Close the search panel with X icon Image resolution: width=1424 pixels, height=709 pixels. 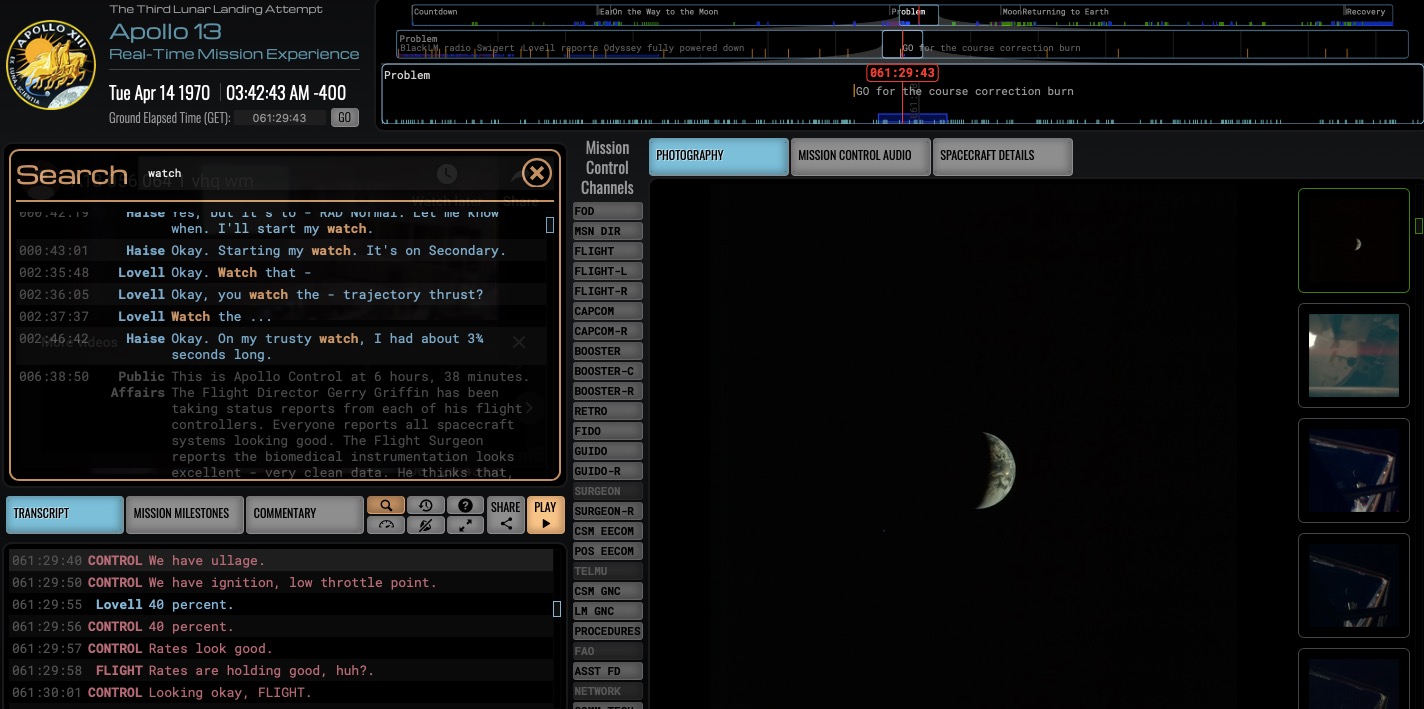[x=537, y=173]
